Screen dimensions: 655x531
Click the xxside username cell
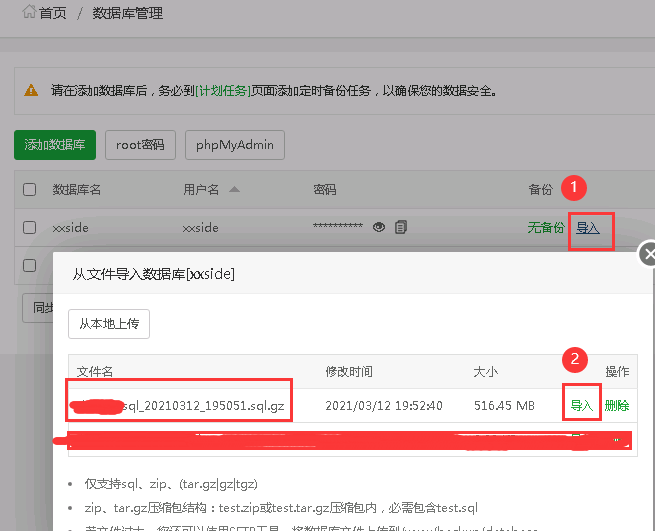coord(201,228)
